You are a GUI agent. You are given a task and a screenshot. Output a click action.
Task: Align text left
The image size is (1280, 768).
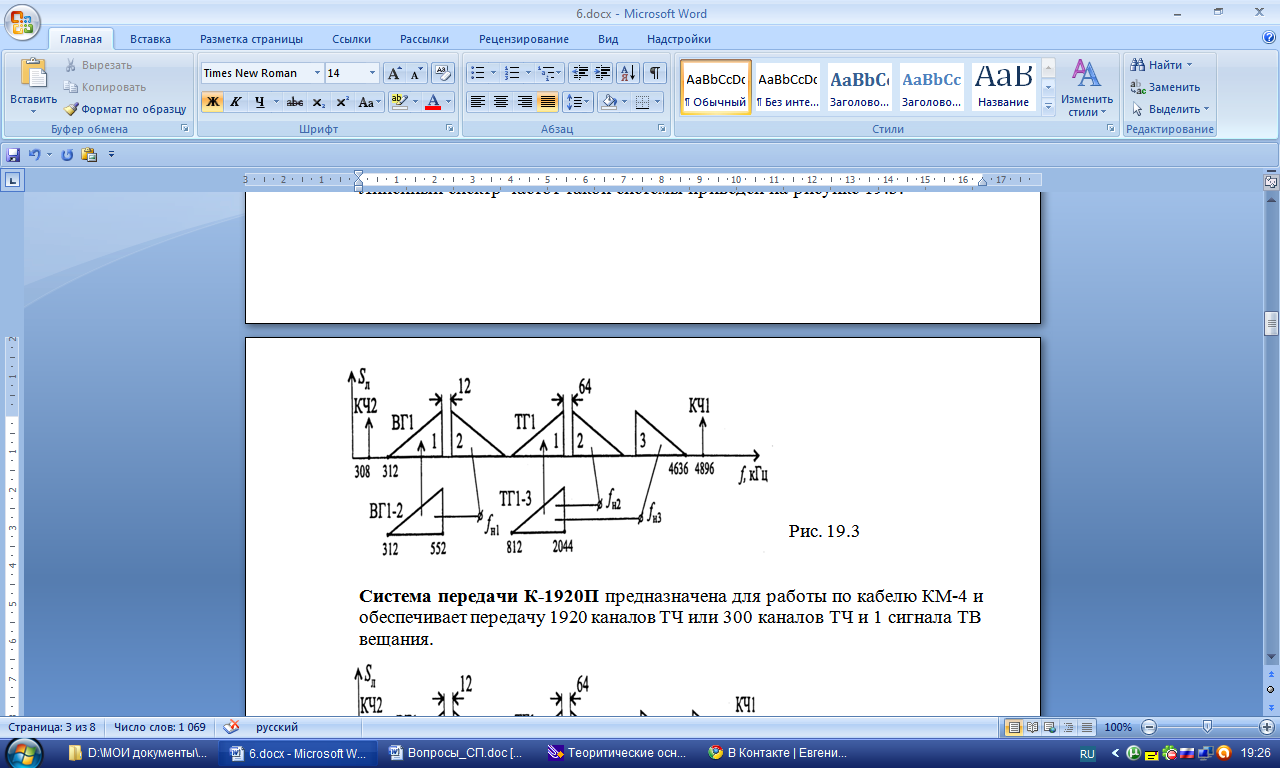click(478, 102)
